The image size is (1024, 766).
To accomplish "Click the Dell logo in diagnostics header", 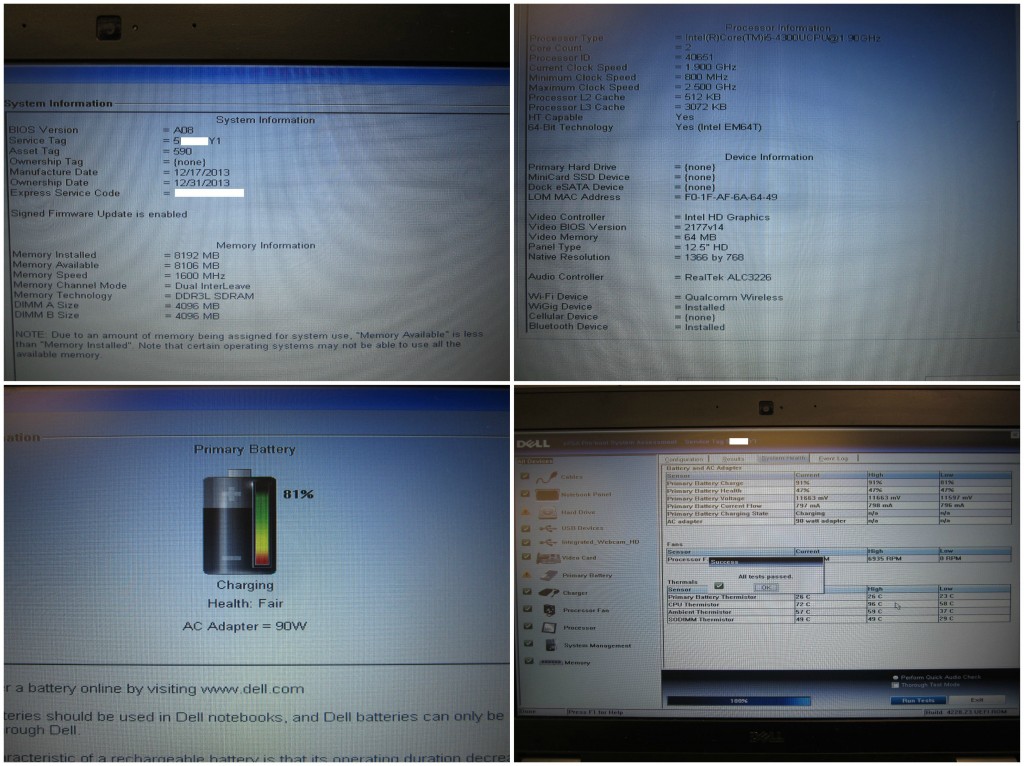I will (x=534, y=443).
